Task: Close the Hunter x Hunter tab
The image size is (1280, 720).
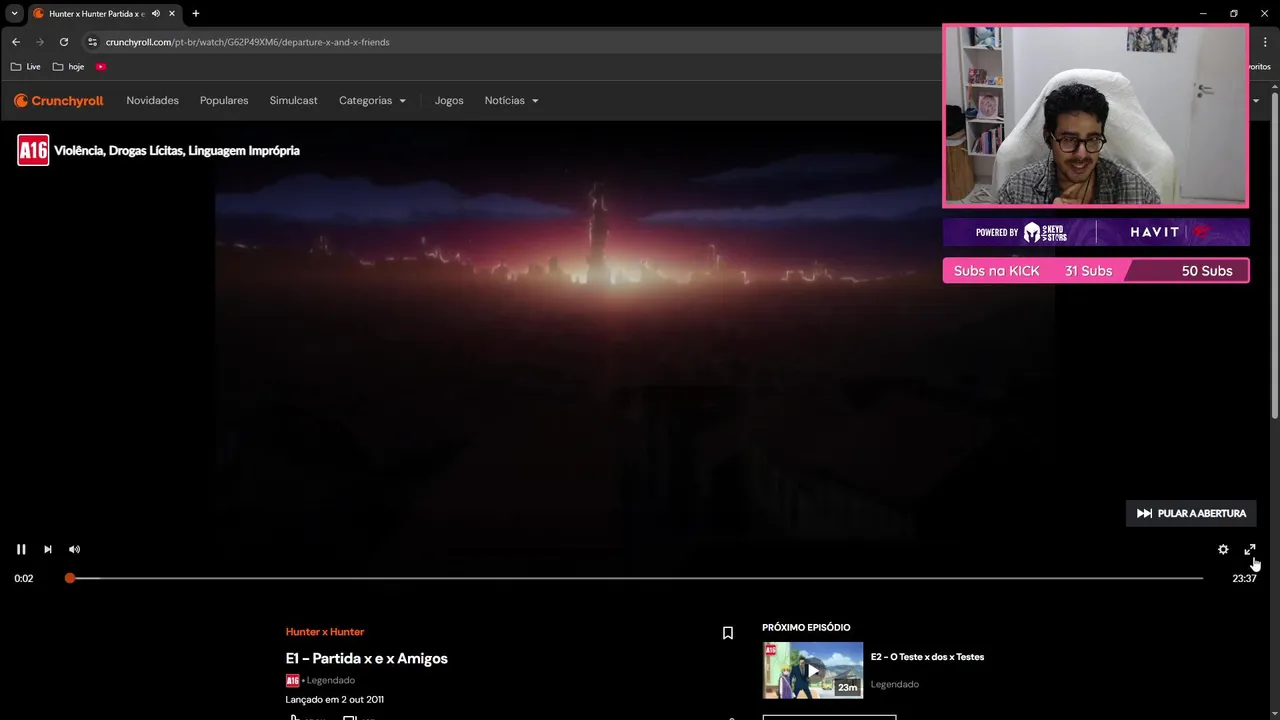Action: pos(172,14)
